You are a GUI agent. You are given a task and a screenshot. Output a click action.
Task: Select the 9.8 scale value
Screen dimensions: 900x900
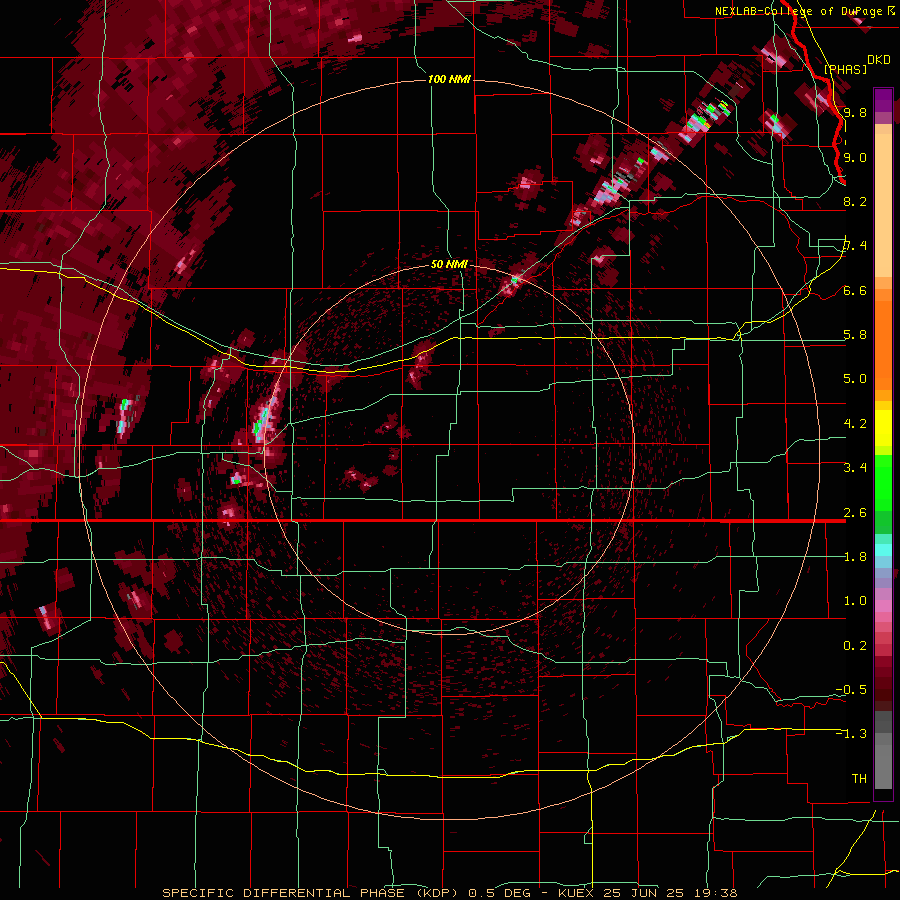point(855,112)
